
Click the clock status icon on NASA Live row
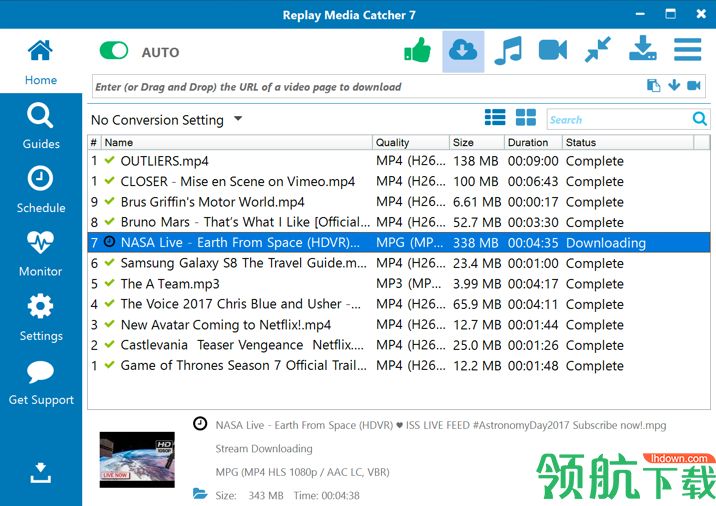110,242
